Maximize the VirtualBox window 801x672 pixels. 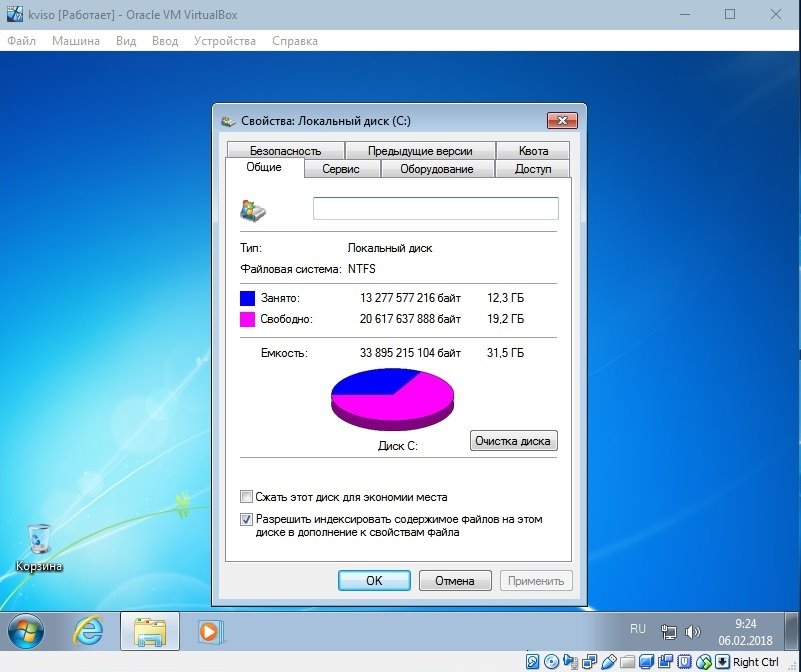(x=730, y=14)
